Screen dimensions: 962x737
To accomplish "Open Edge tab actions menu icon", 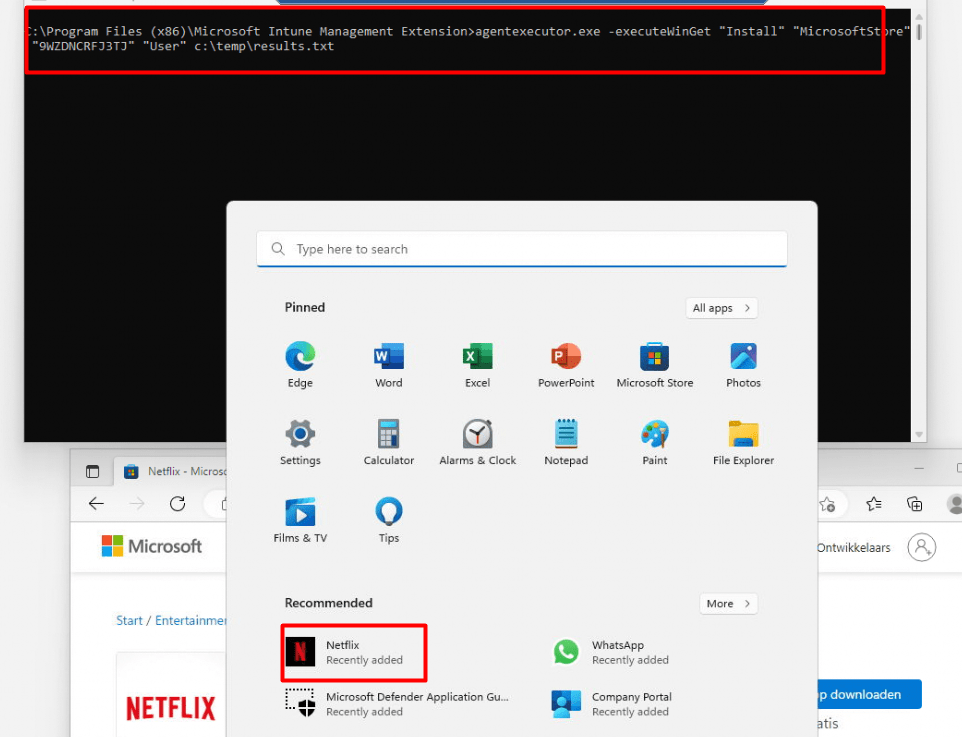I will 92,471.
